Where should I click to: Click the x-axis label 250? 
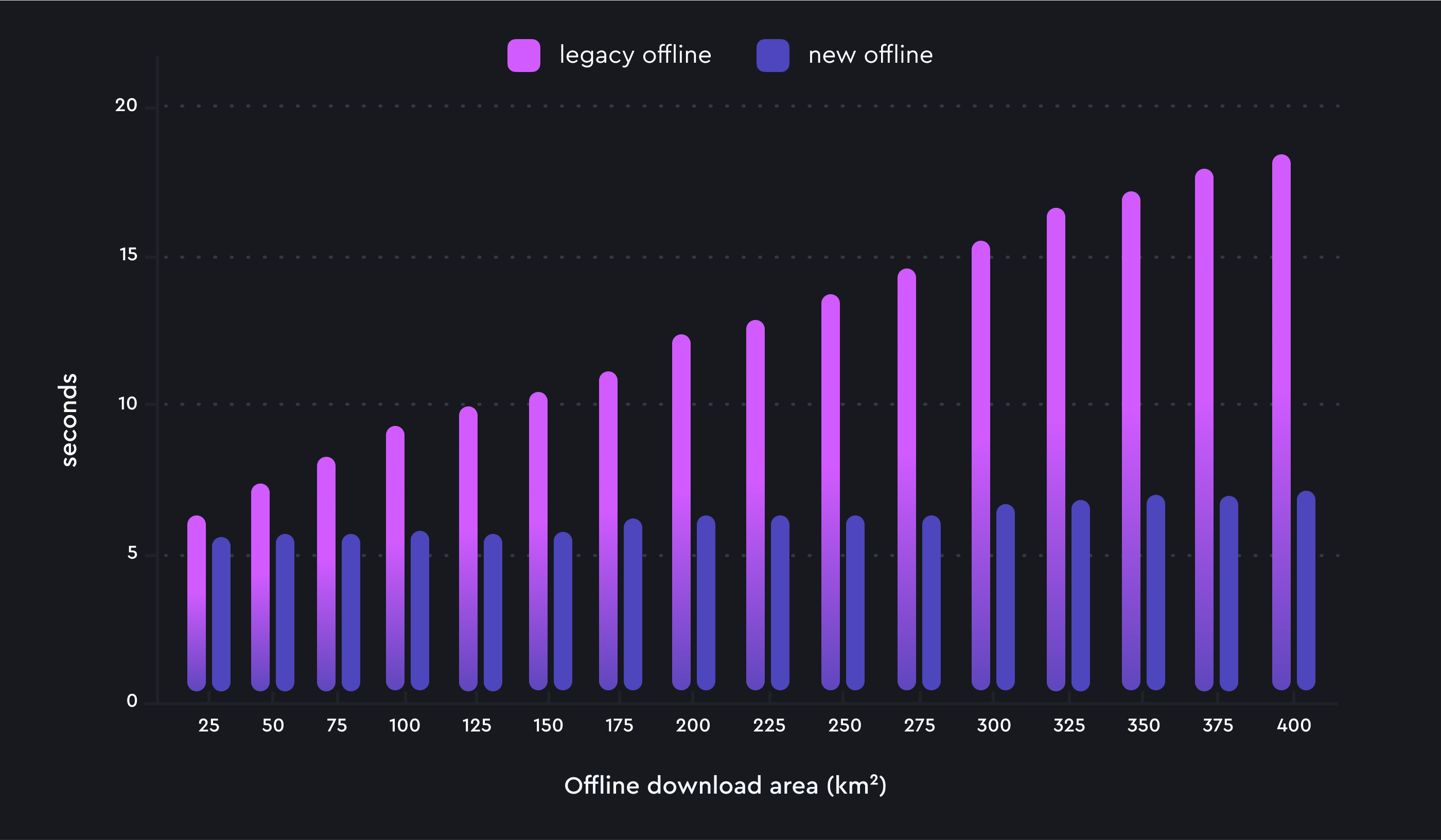[845, 726]
